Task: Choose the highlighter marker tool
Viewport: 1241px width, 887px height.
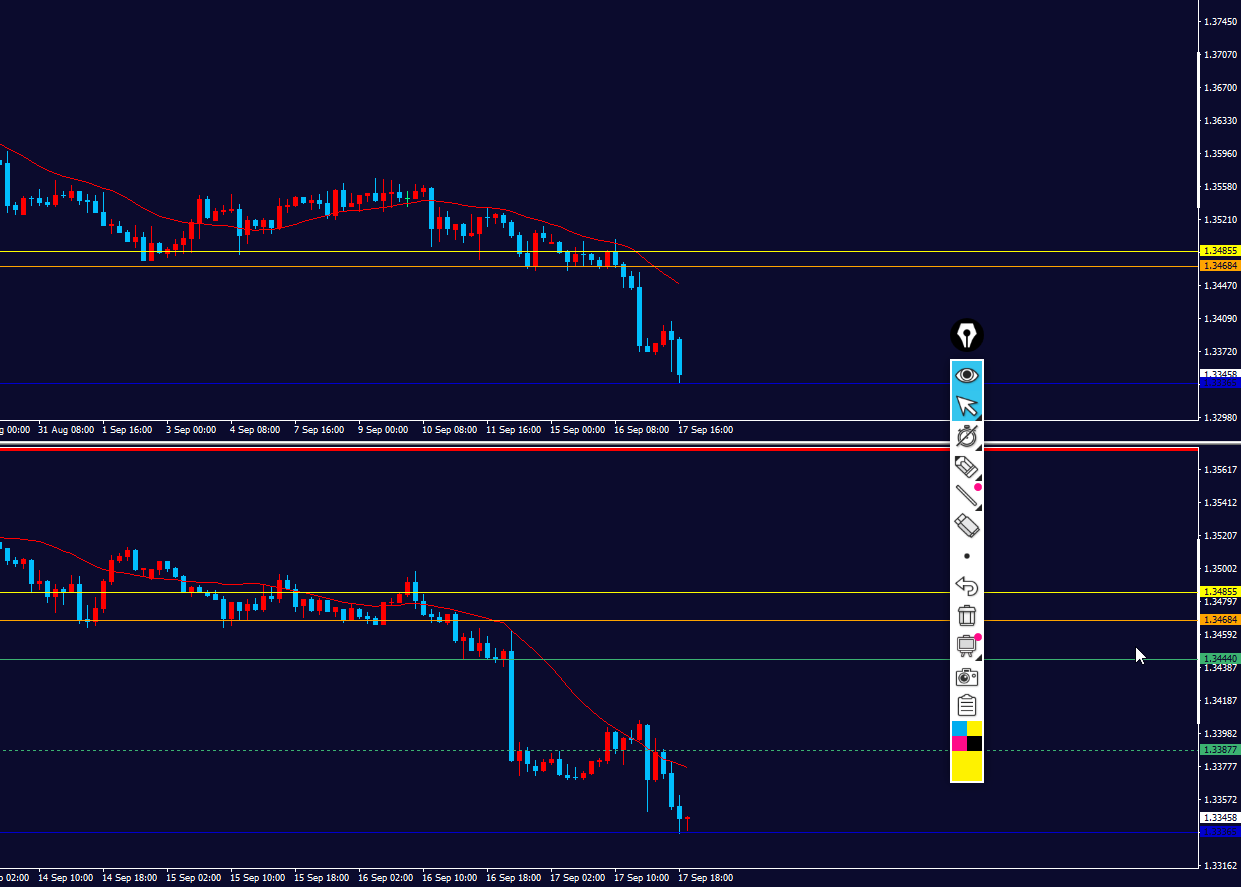Action: 967,466
